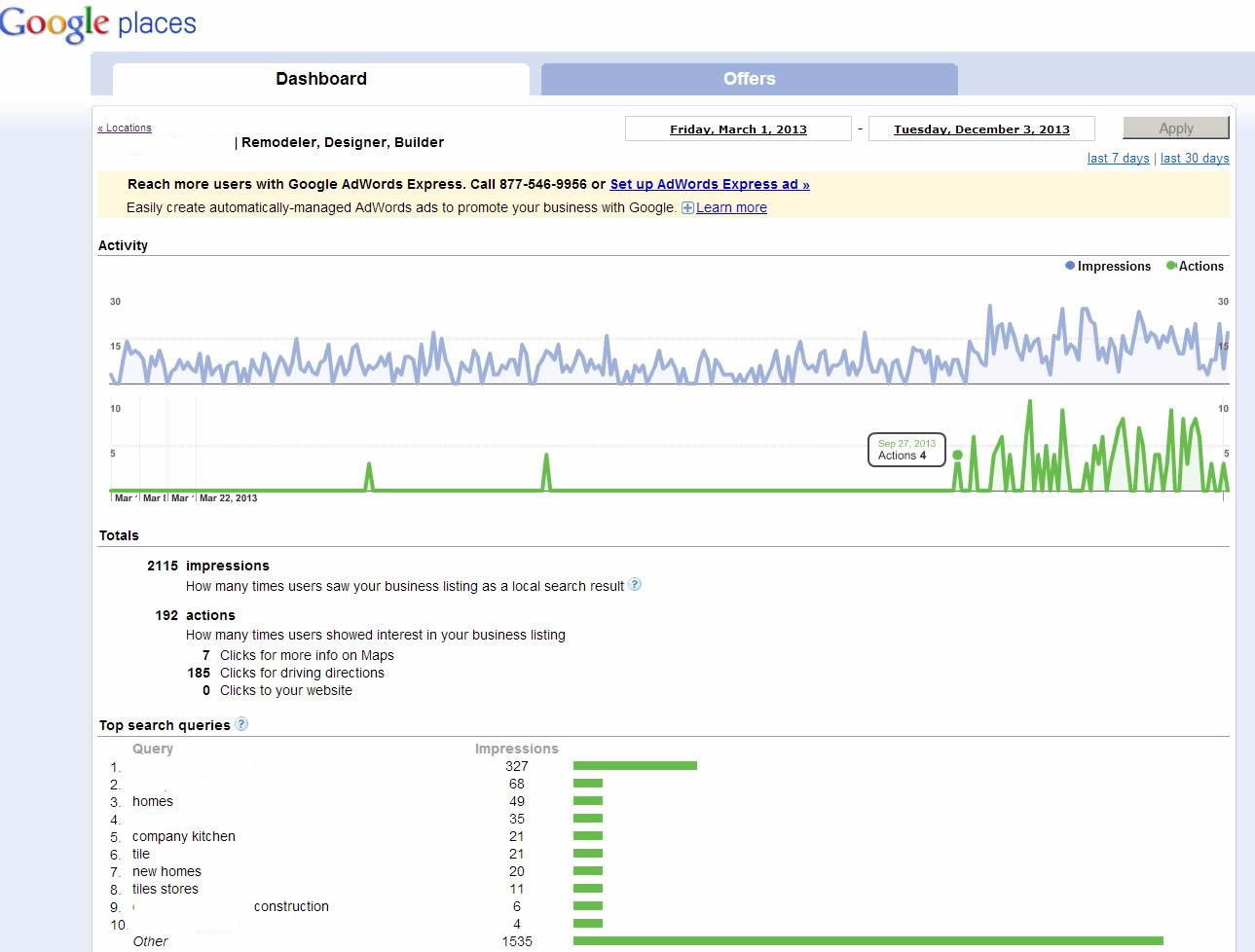Screen dimensions: 1255x952
Task: Click the 49 impressions value for homes
Action: click(517, 801)
